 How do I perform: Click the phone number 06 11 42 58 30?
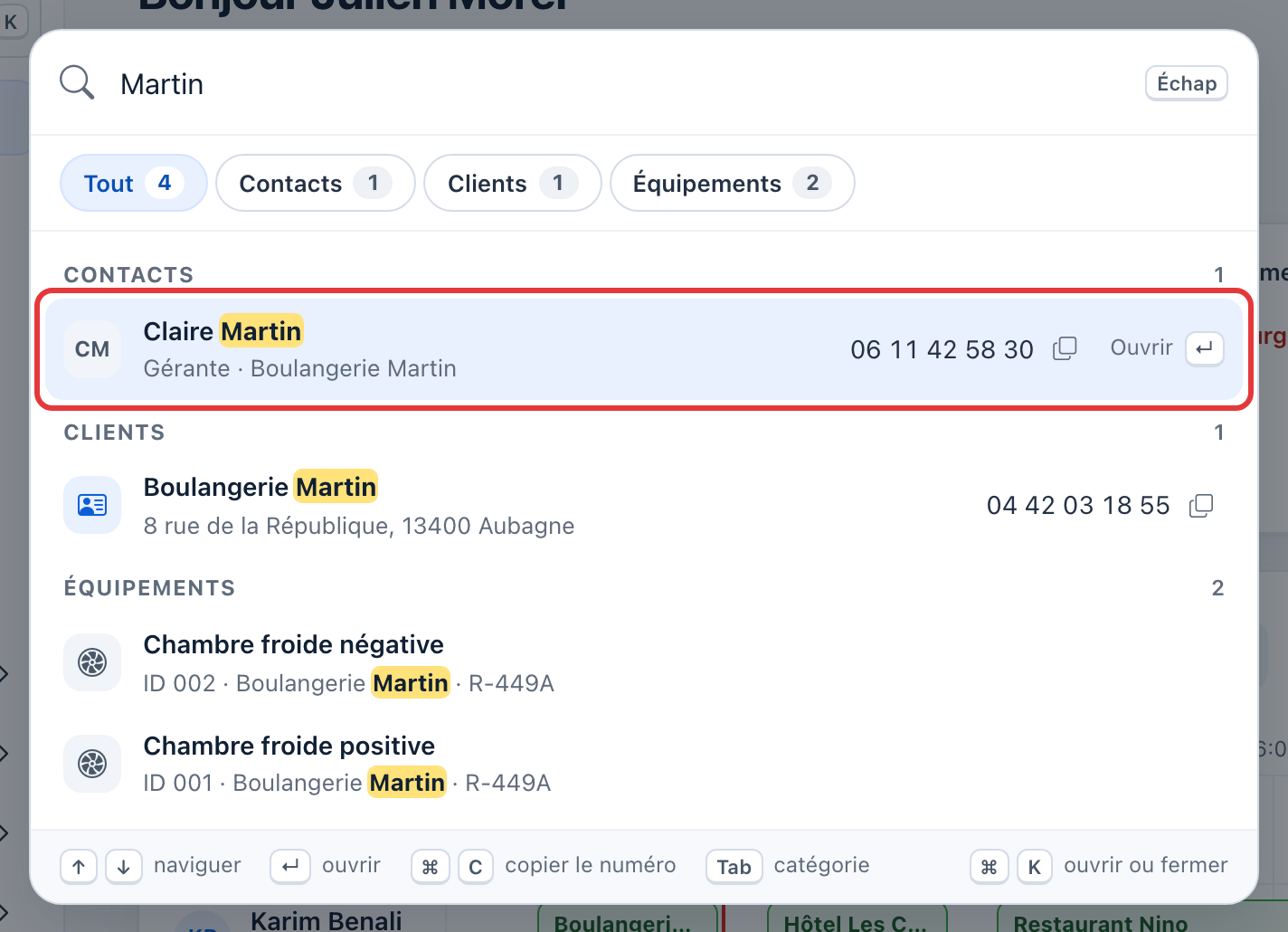(942, 349)
